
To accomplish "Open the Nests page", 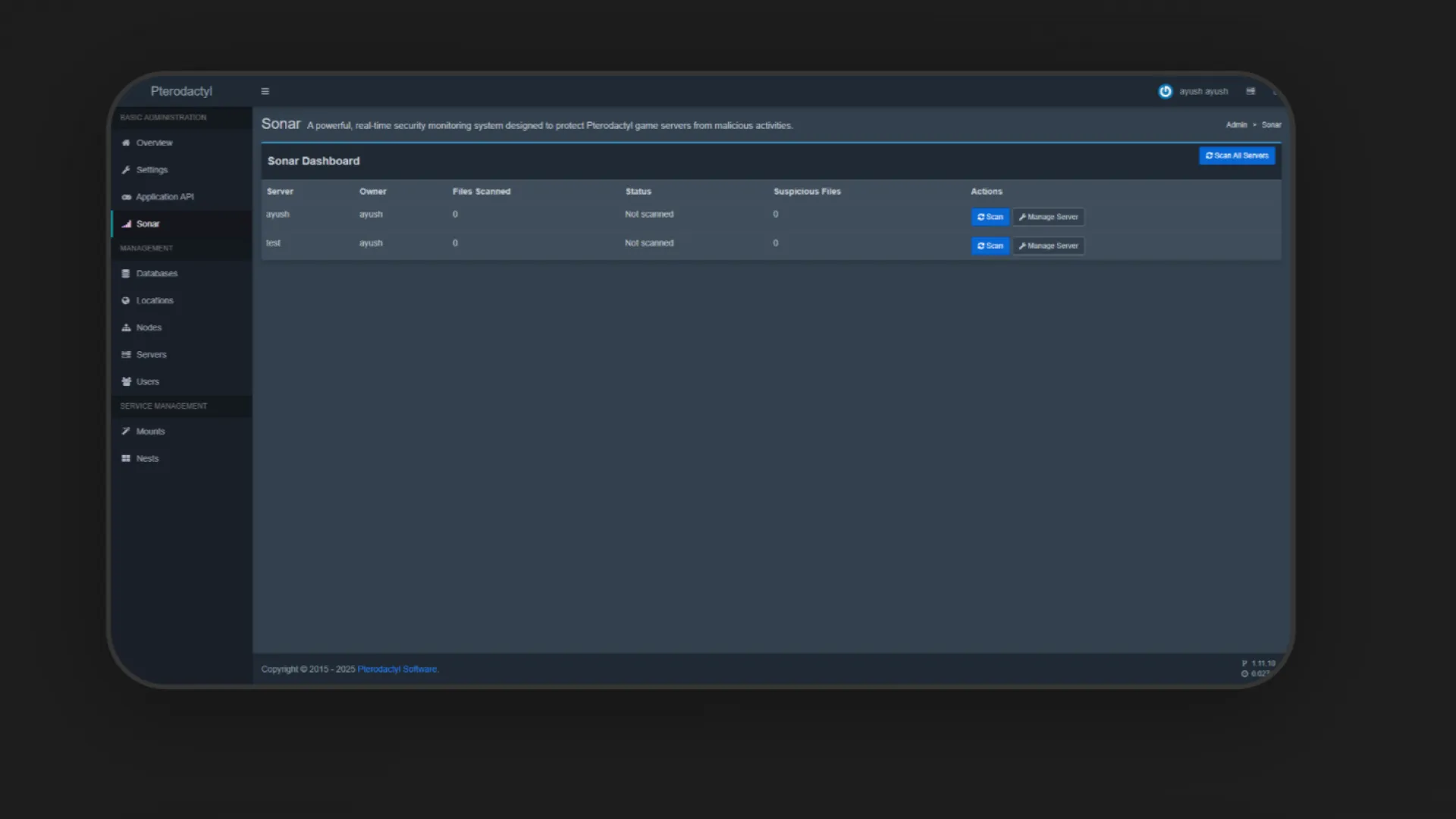I will coord(147,458).
